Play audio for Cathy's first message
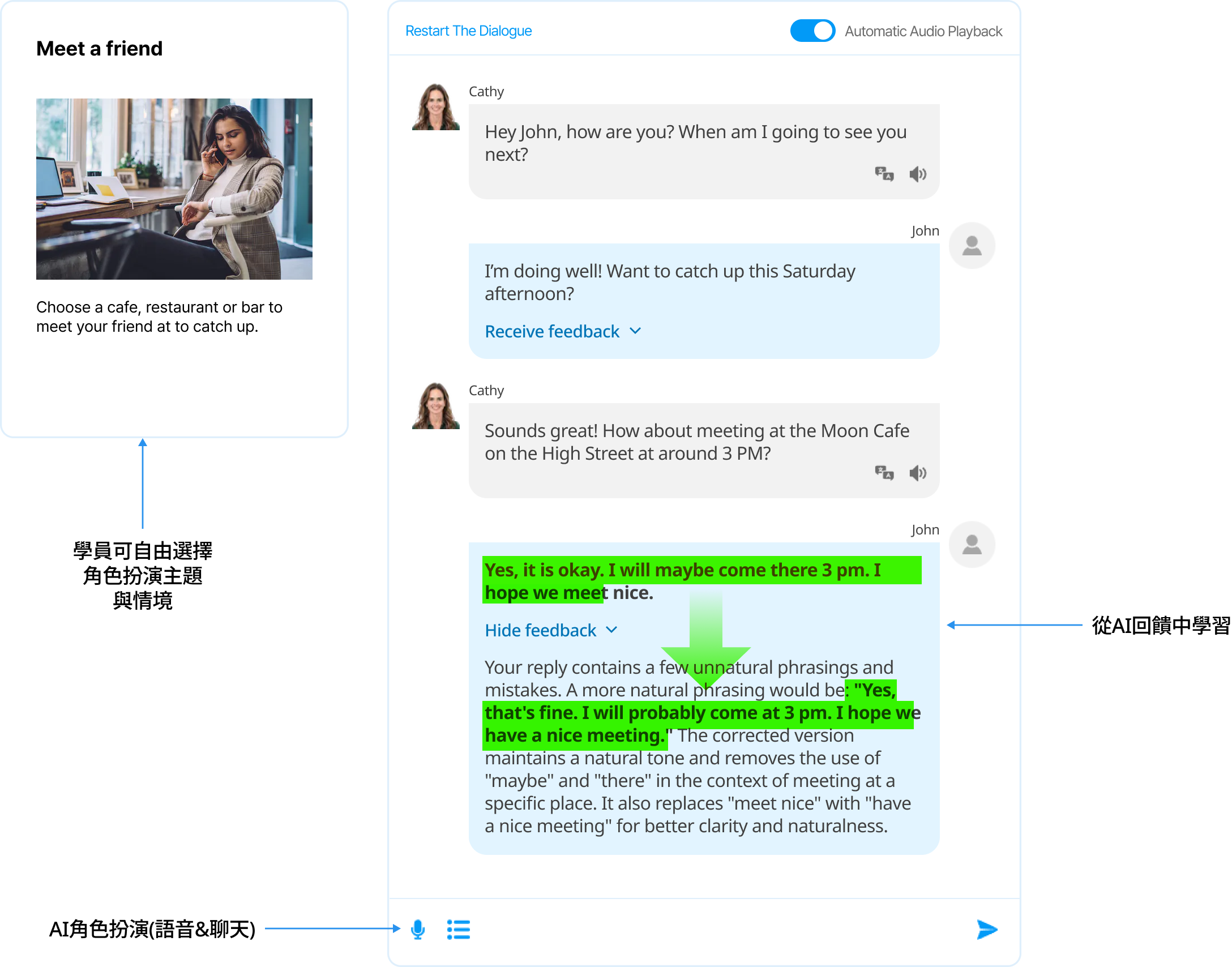The width and height of the screenshot is (1232, 967). point(917,174)
